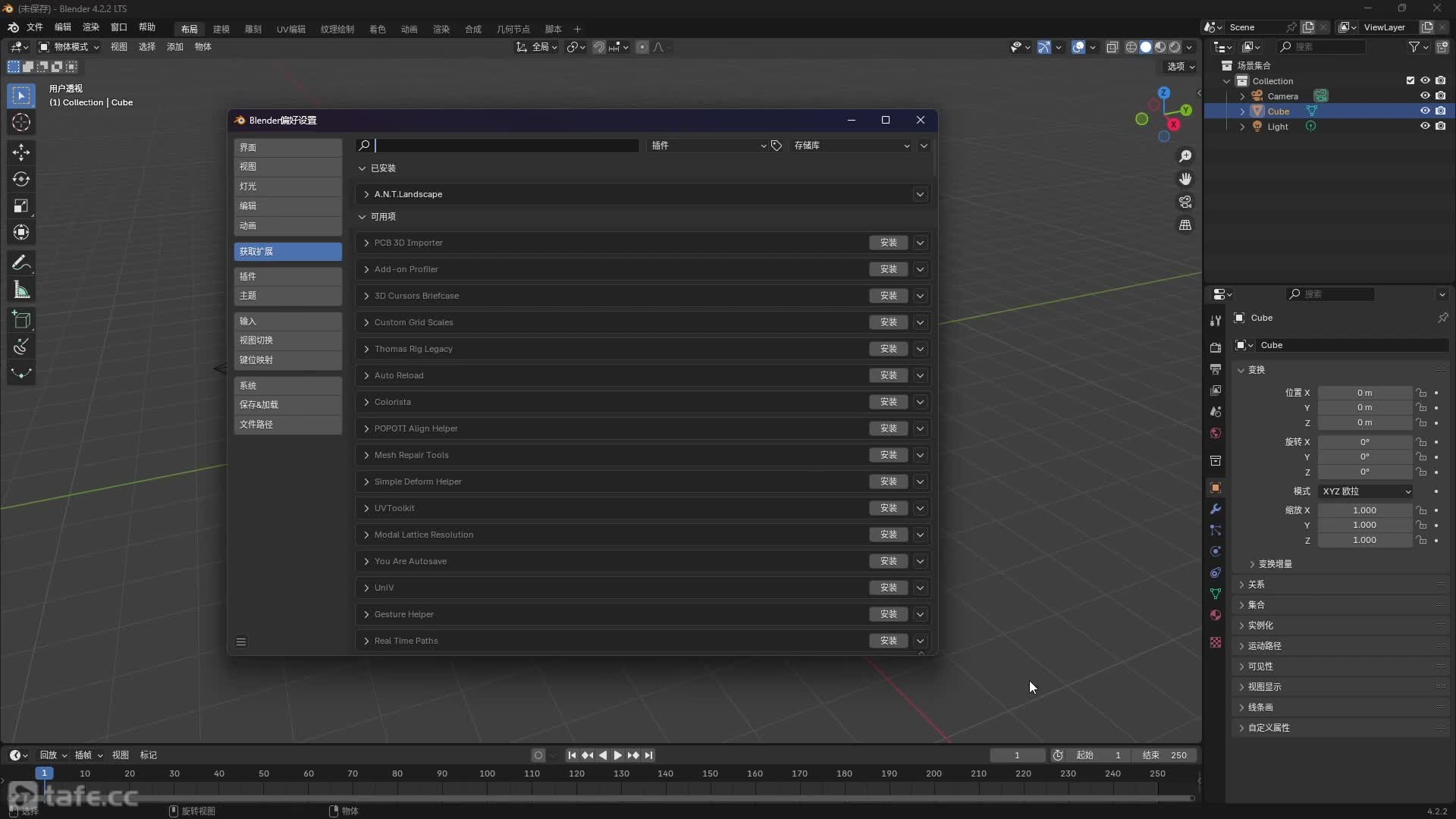Toggle render camera icon for Cube
Viewport: 1456px width, 819px height.
tap(1440, 111)
